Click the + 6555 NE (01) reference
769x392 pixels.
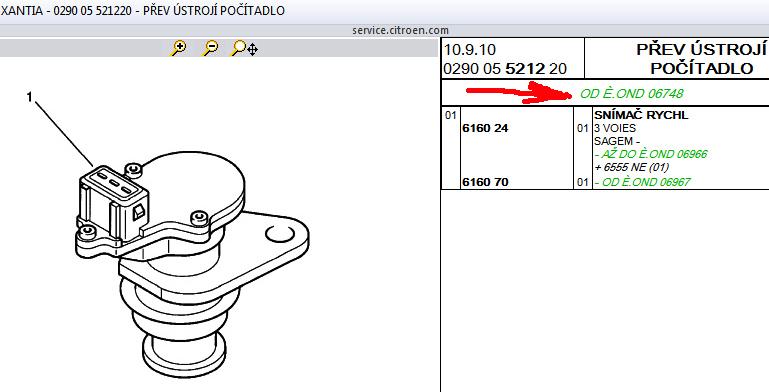coord(632,167)
